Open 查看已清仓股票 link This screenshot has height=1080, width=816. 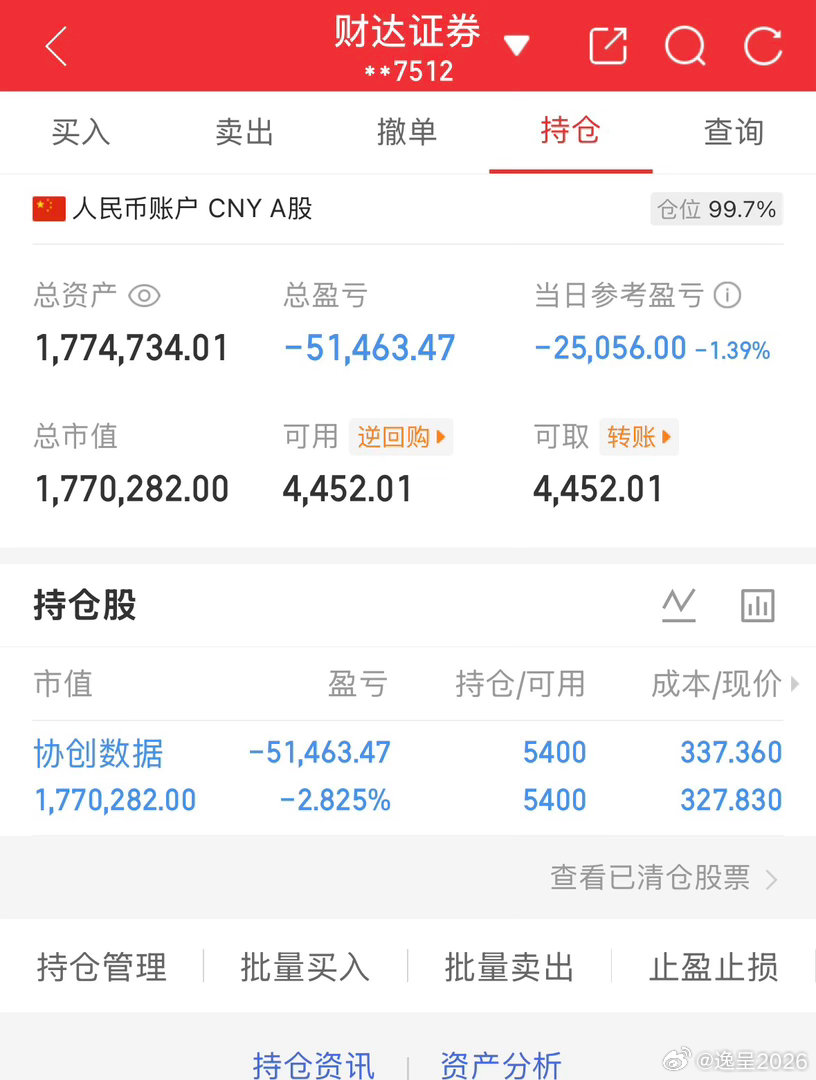[x=650, y=878]
